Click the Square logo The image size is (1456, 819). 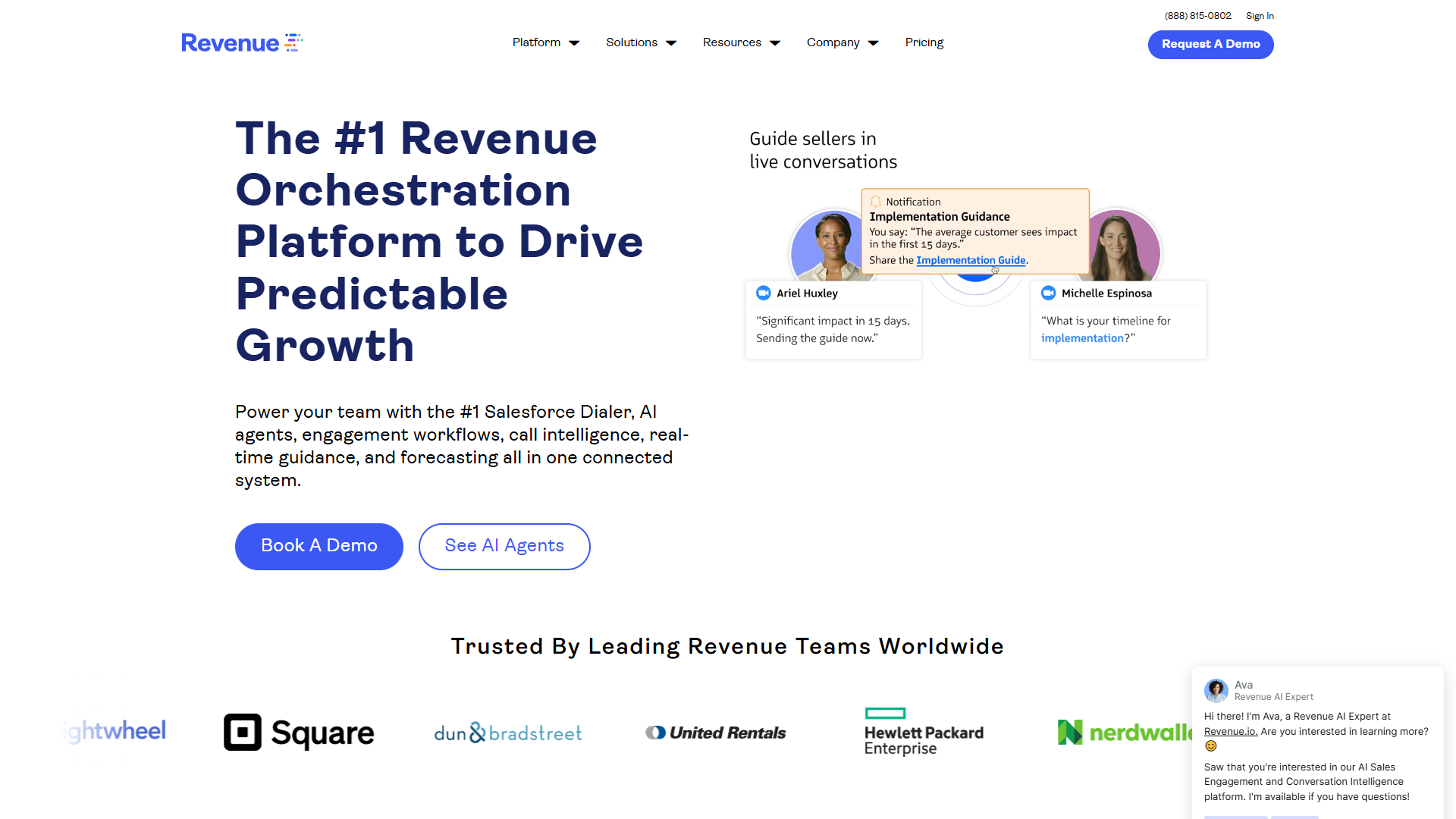[298, 732]
